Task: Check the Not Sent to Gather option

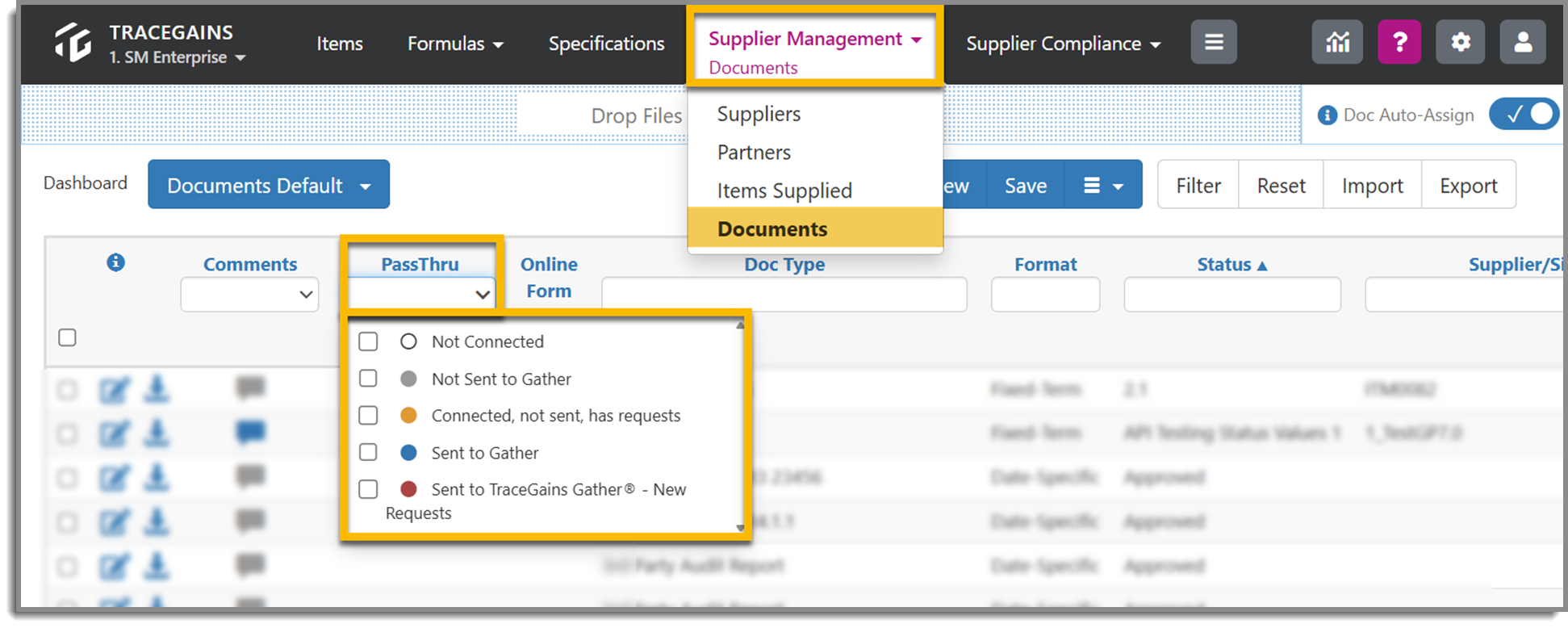Action: (368, 379)
